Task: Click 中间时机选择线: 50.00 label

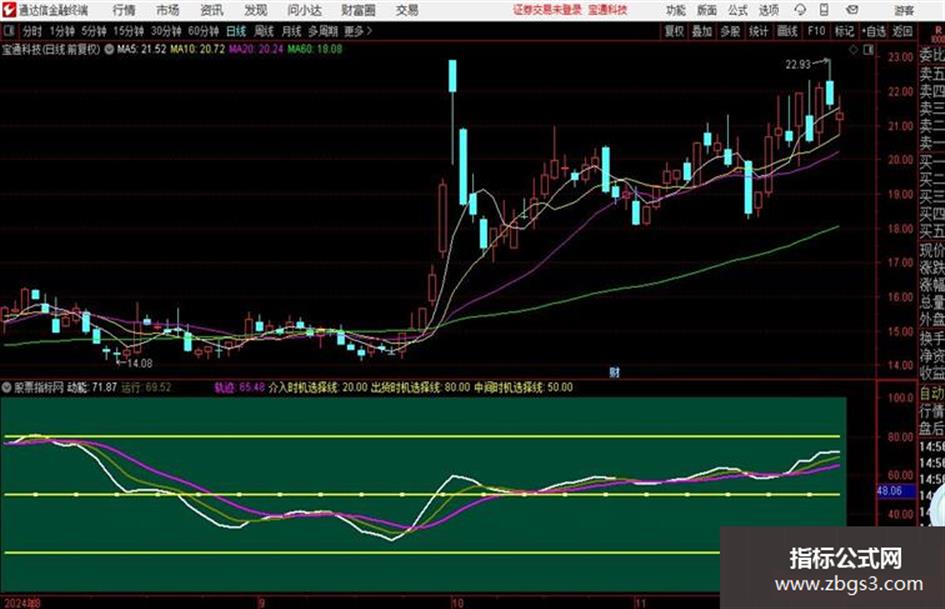Action: (523, 387)
